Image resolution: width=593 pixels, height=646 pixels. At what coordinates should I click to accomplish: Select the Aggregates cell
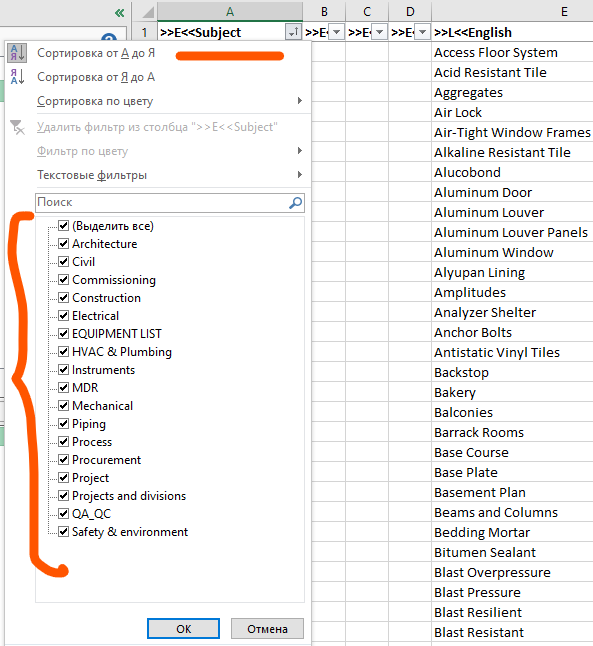click(513, 92)
